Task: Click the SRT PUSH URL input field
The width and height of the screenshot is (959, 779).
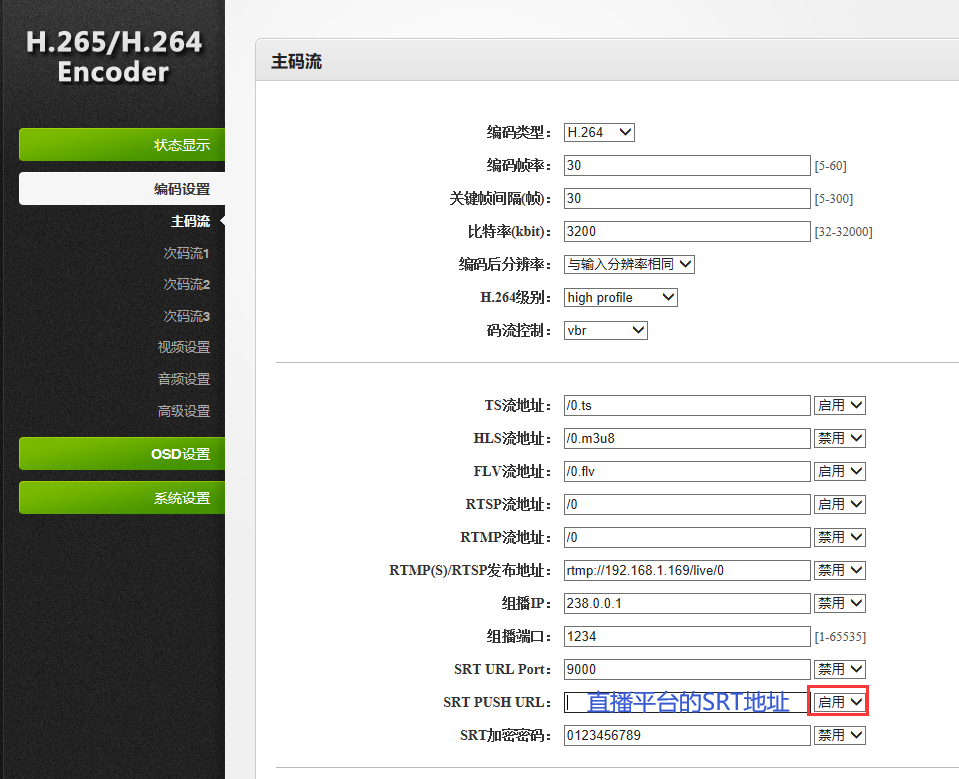Action: [687, 703]
